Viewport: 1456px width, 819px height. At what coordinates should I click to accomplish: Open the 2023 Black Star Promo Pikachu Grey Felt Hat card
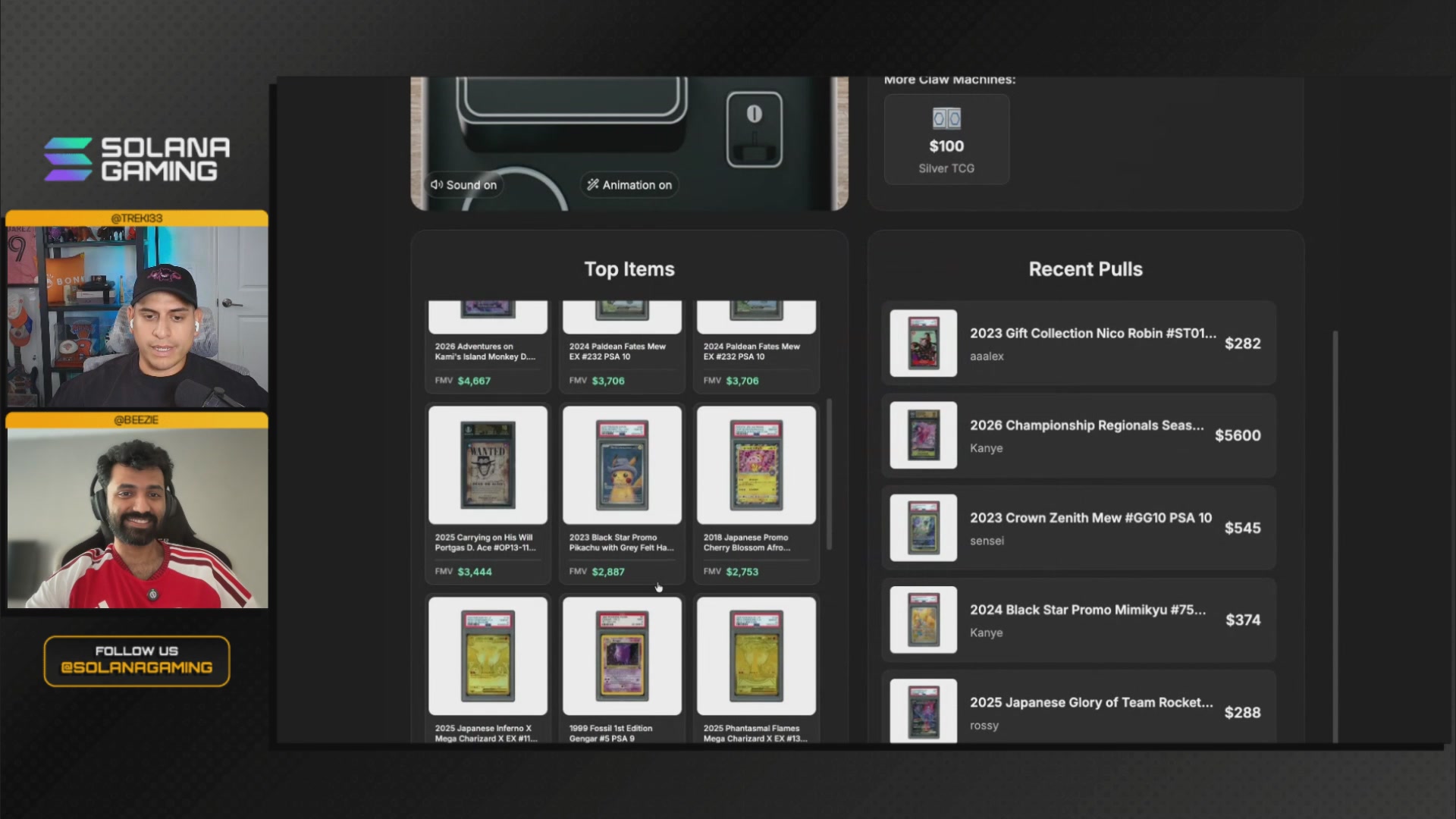coord(622,494)
